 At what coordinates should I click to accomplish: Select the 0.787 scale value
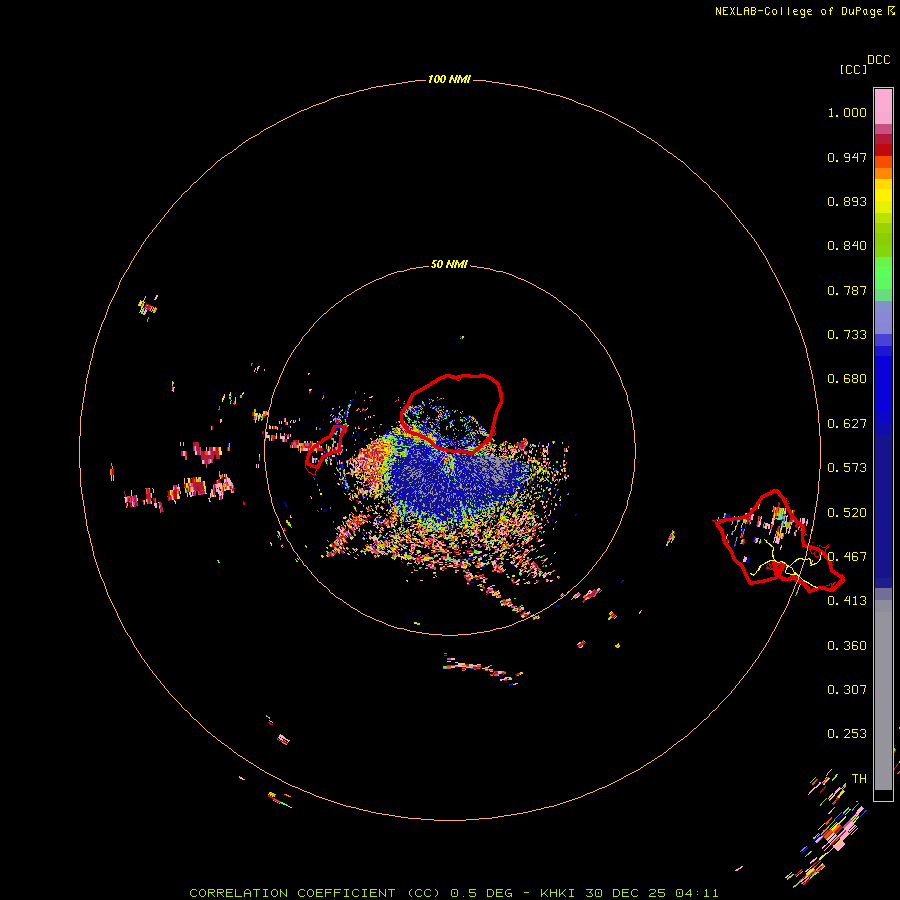(847, 290)
